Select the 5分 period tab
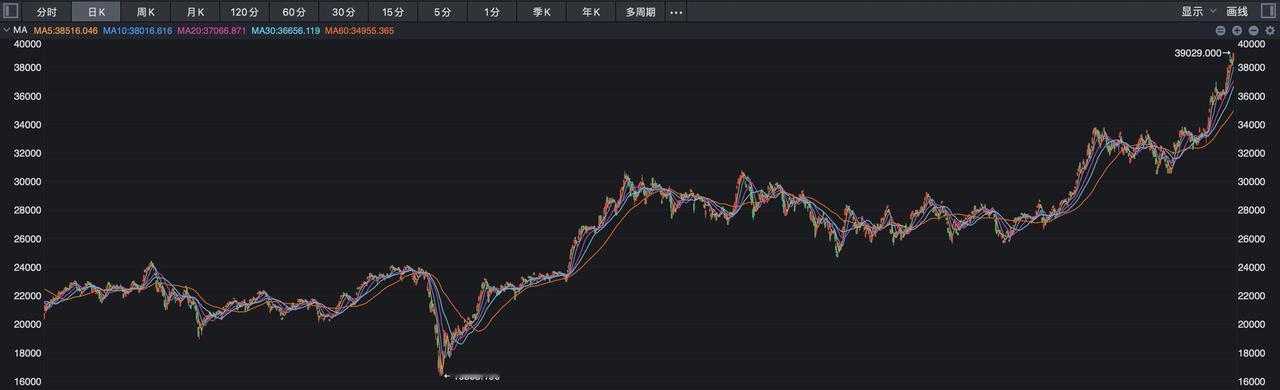The width and height of the screenshot is (1280, 390). click(443, 12)
